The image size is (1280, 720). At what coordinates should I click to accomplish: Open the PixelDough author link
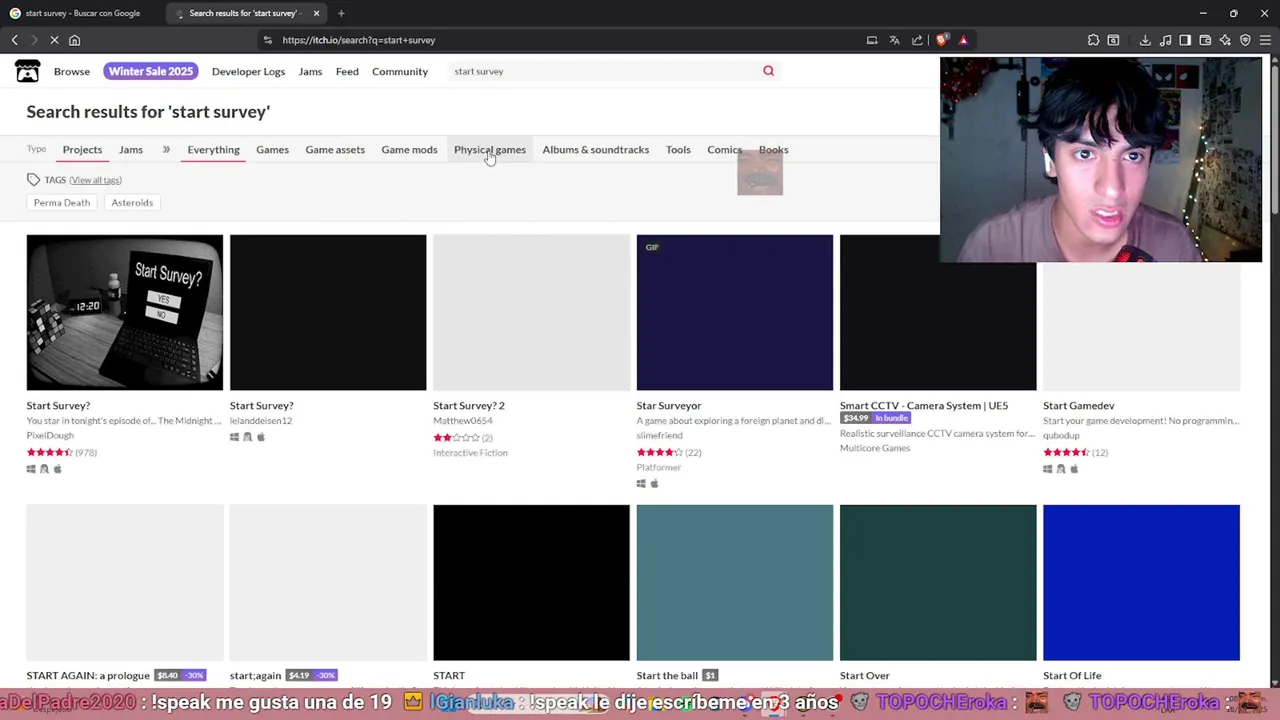coord(50,435)
